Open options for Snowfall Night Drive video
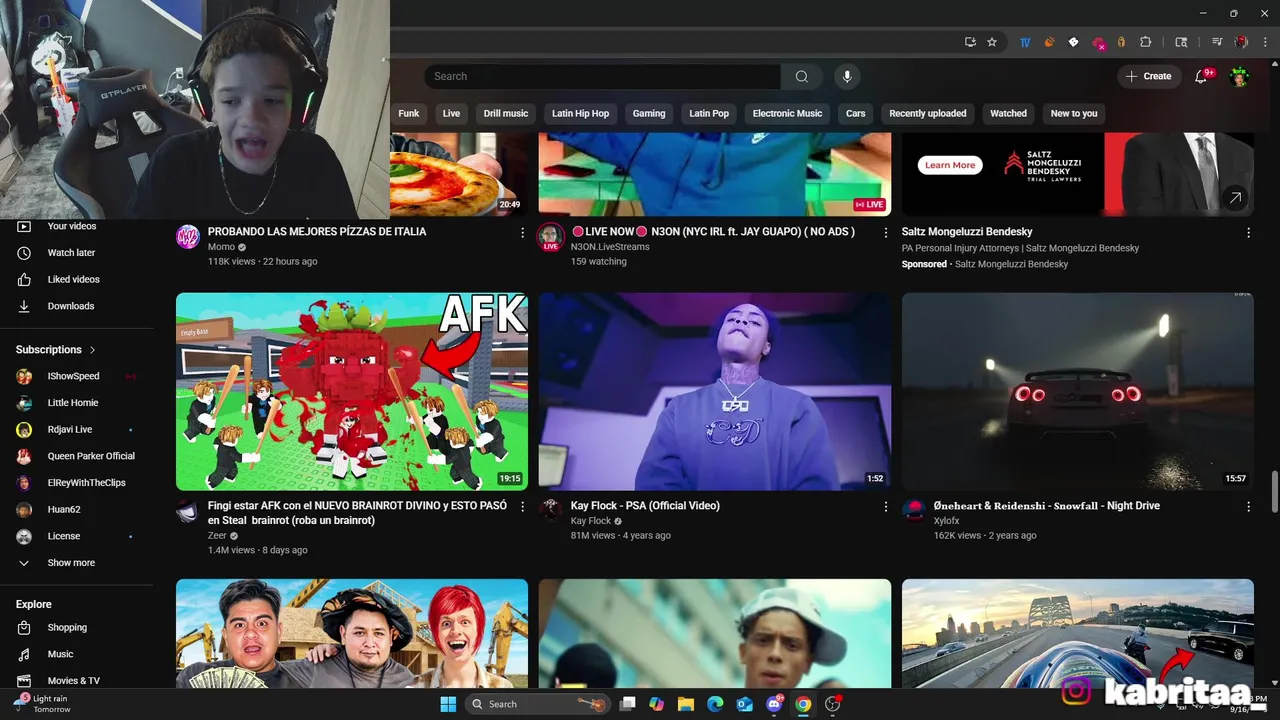The height and width of the screenshot is (720, 1280). click(1248, 507)
